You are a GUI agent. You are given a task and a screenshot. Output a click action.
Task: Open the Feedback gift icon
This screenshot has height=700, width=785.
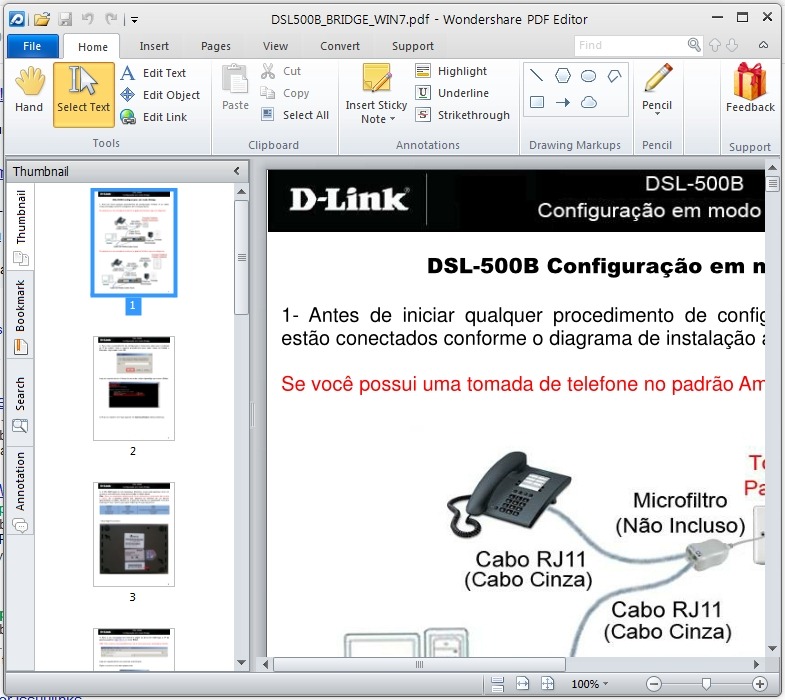(x=750, y=82)
